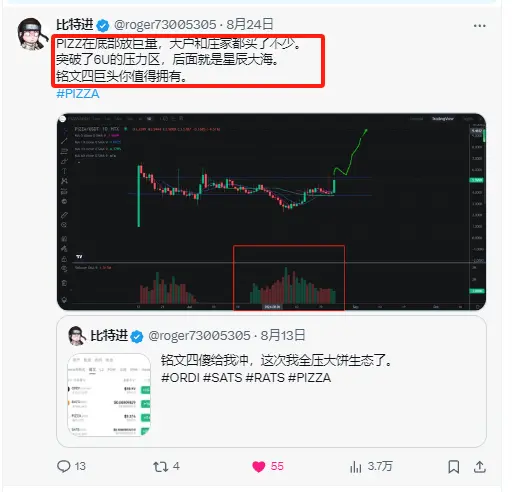Image resolution: width=512 pixels, height=492 pixels.
Task: Open the view analytics bar chart icon
Action: click(x=356, y=466)
